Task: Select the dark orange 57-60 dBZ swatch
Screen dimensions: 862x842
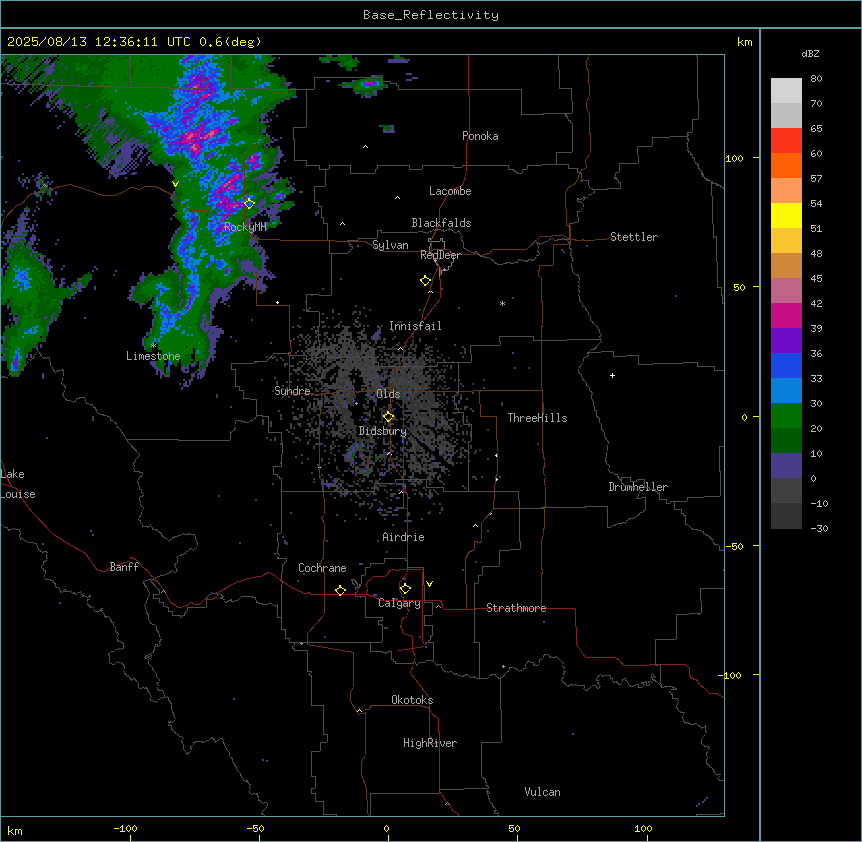Action: 786,165
